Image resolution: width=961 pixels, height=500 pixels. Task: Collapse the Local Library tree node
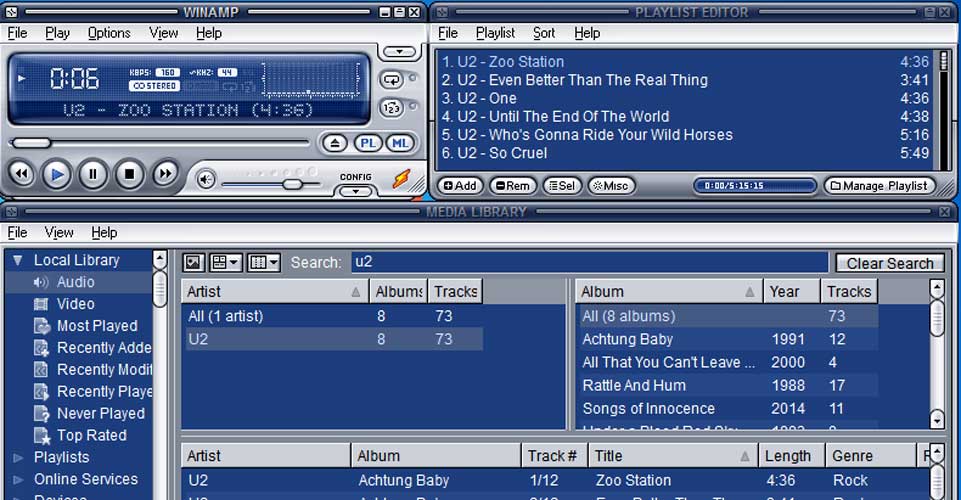(x=18, y=260)
